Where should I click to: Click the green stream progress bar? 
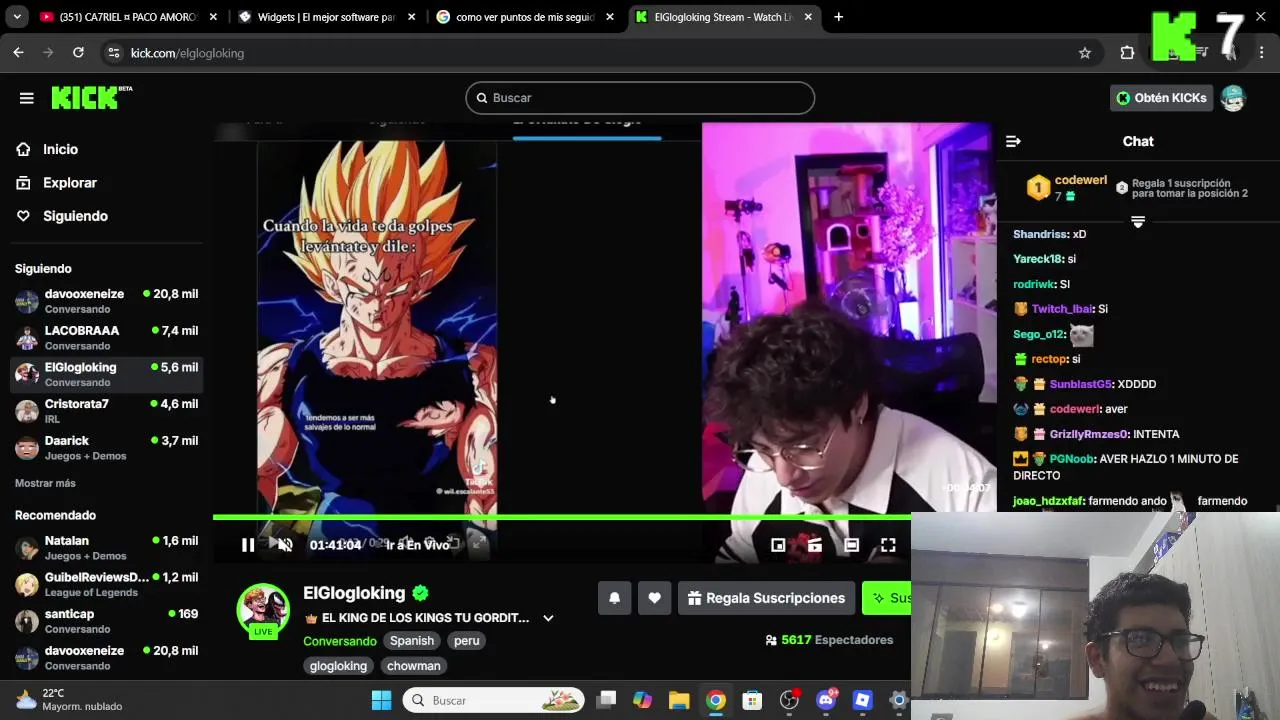click(x=561, y=517)
